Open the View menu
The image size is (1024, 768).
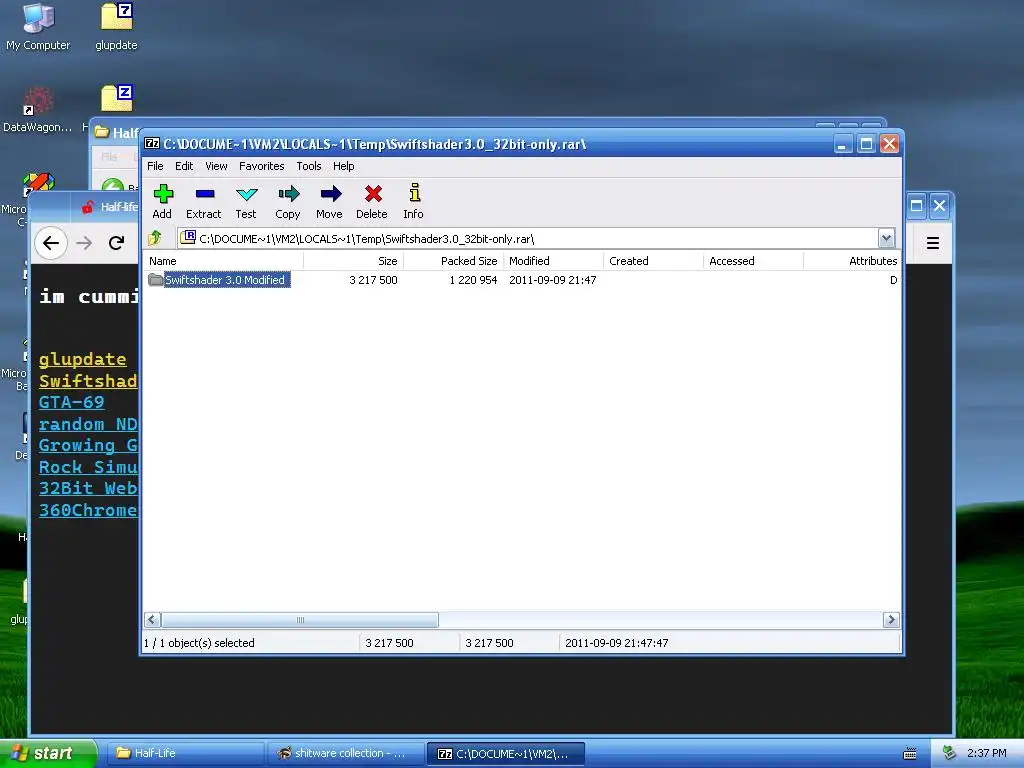(x=216, y=166)
